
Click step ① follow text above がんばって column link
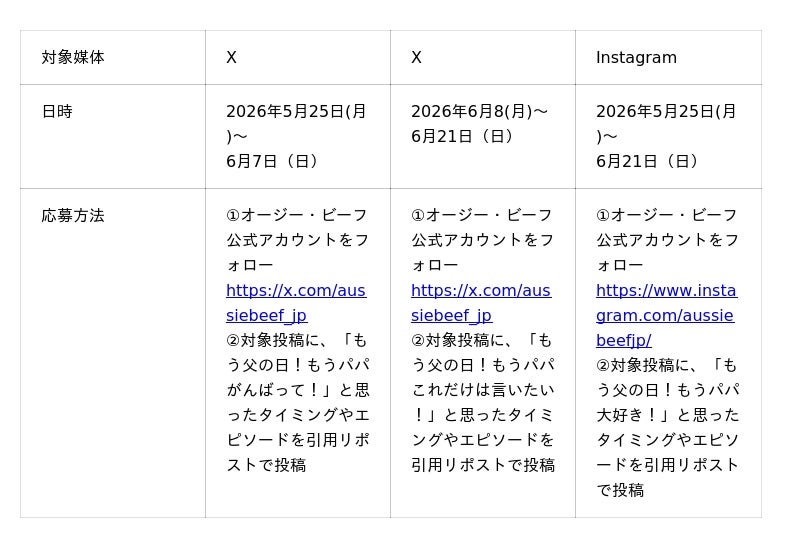tap(298, 240)
